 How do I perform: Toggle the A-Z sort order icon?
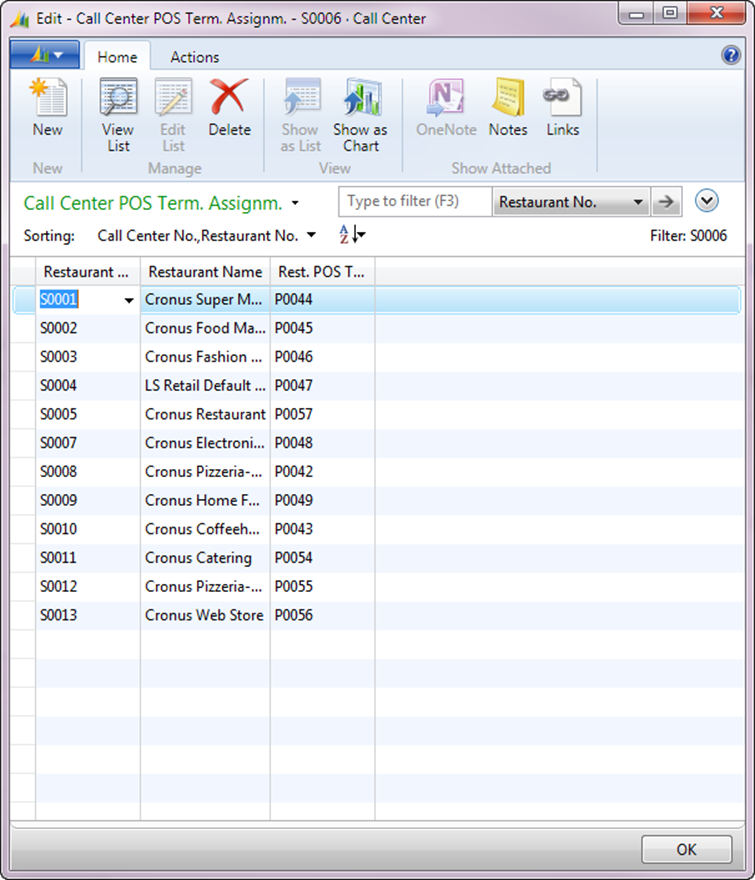(352, 235)
